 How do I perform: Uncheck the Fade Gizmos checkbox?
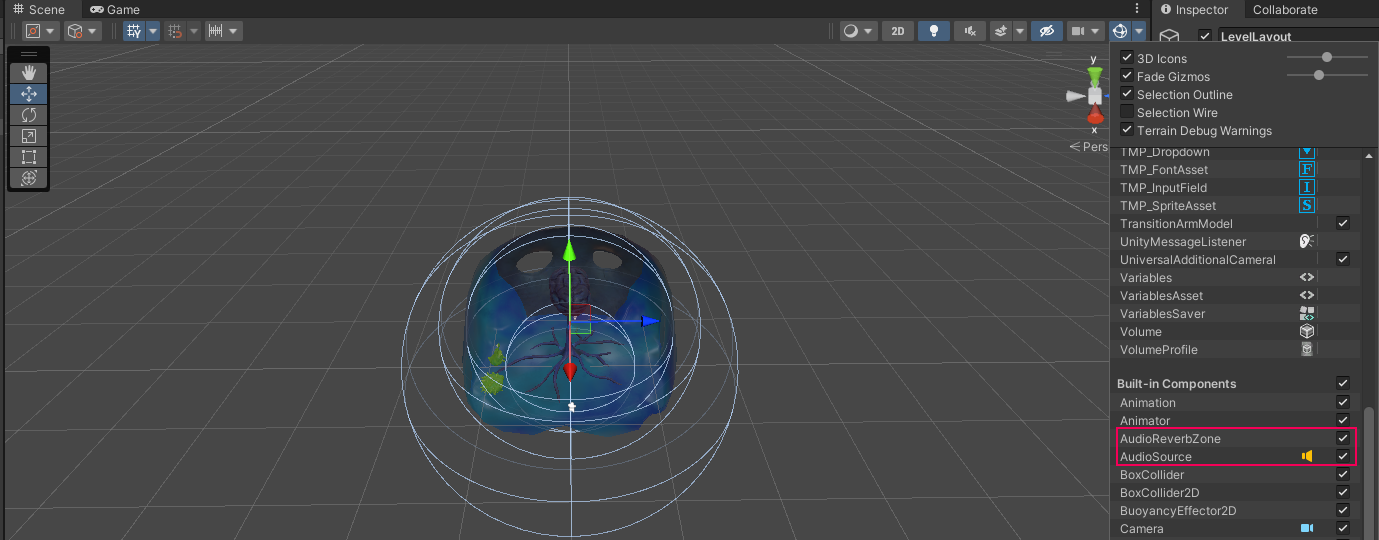click(1127, 77)
